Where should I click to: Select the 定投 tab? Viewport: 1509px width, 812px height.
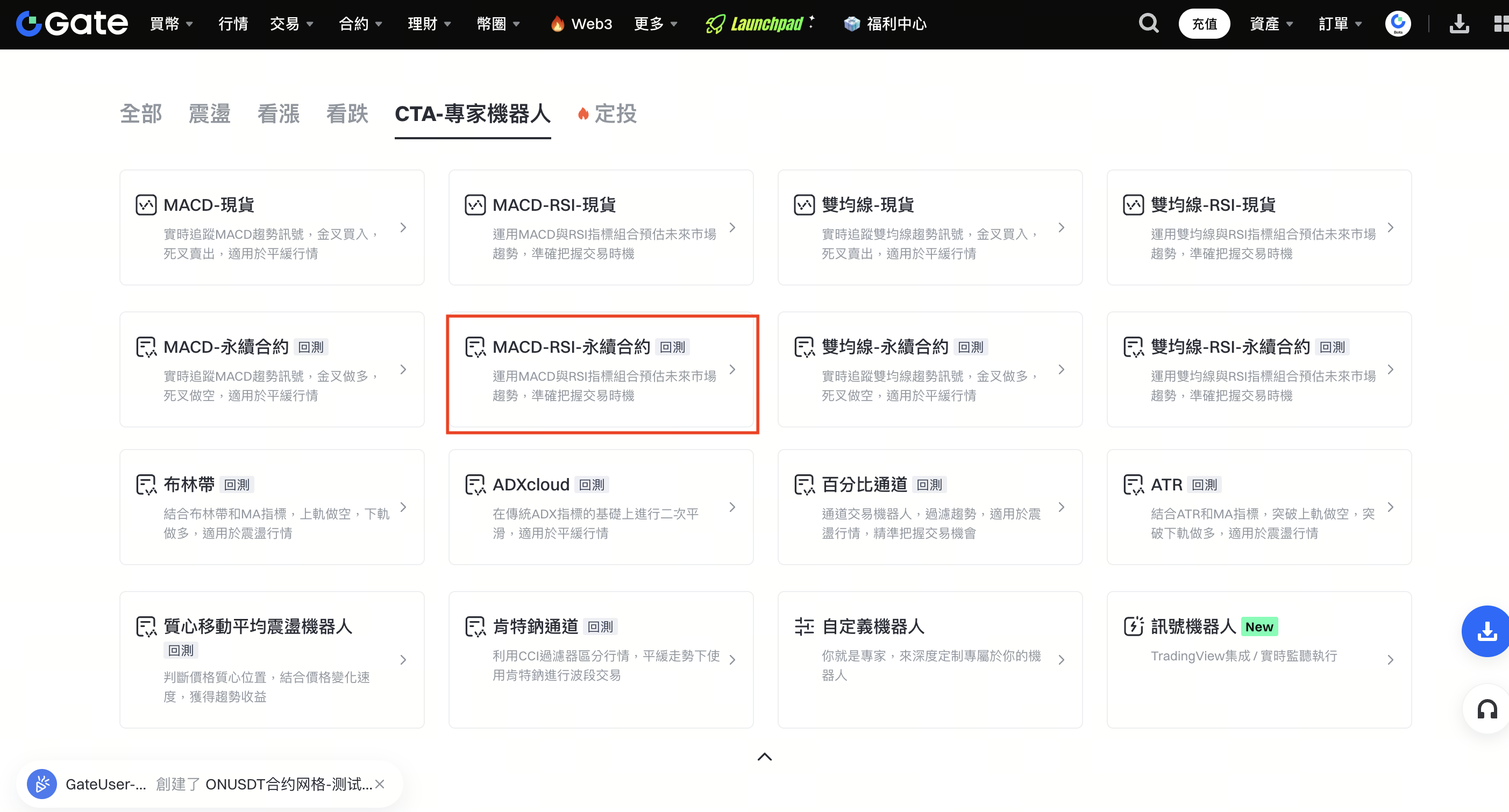coord(615,113)
